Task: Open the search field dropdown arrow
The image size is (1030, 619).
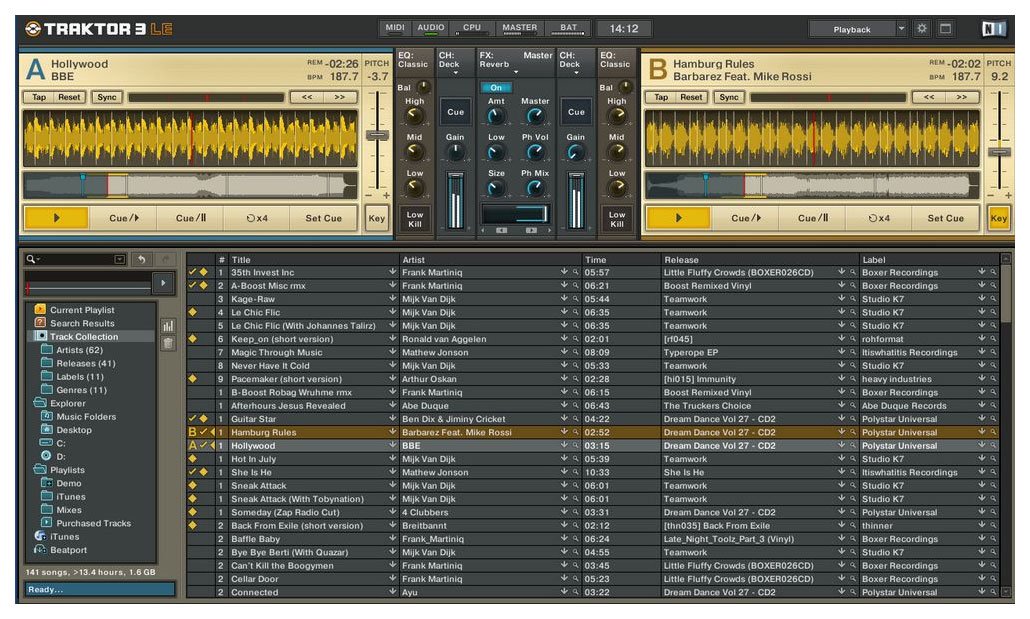Action: [x=119, y=258]
